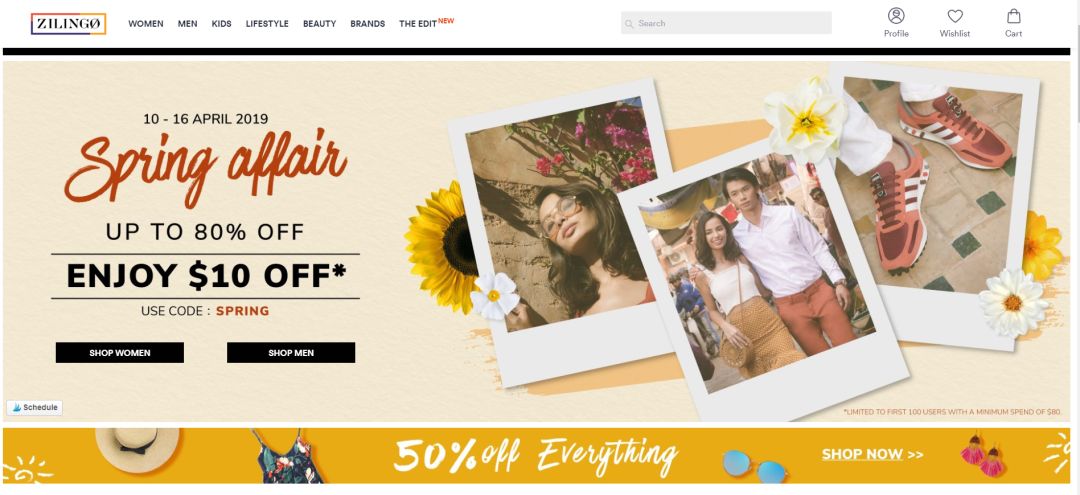The width and height of the screenshot is (1080, 495).
Task: Open the KIDS menu
Action: [222, 23]
